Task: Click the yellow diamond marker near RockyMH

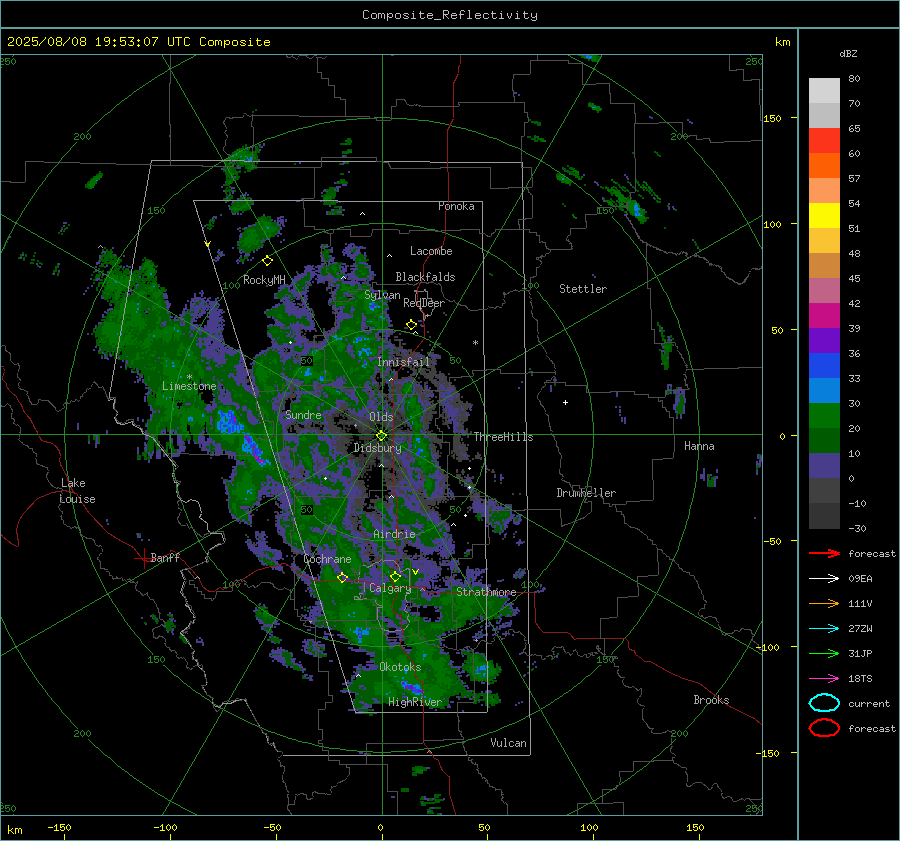Action: pyautogui.click(x=267, y=261)
